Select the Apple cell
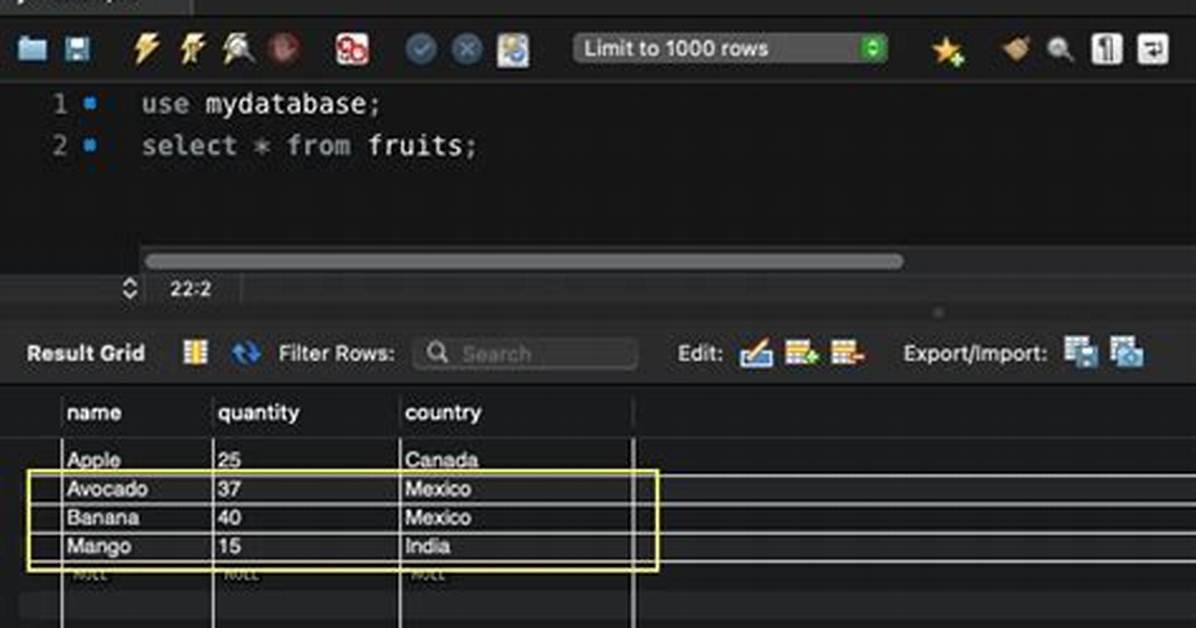This screenshot has width=1196, height=628. coord(137,459)
